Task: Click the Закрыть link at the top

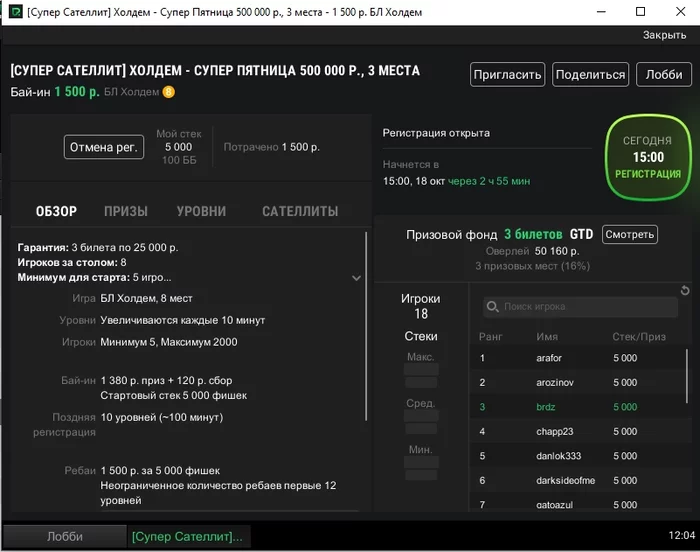Action: point(664,35)
